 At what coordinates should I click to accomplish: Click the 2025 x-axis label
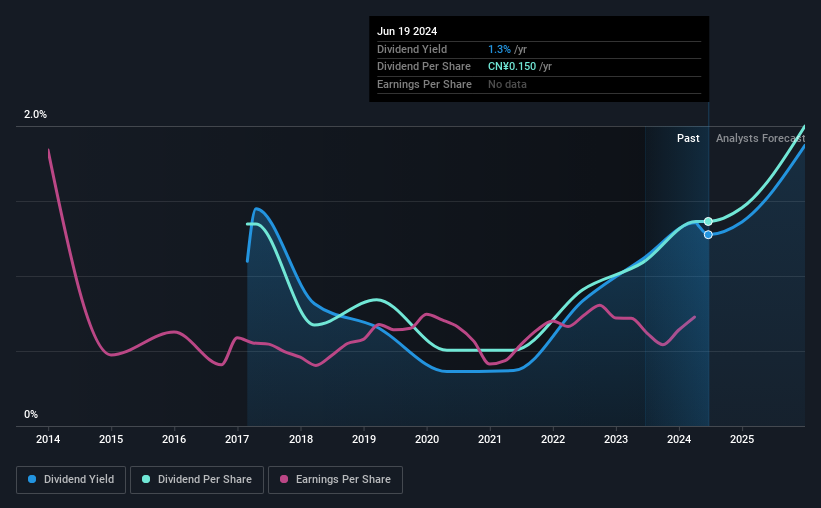pos(742,439)
